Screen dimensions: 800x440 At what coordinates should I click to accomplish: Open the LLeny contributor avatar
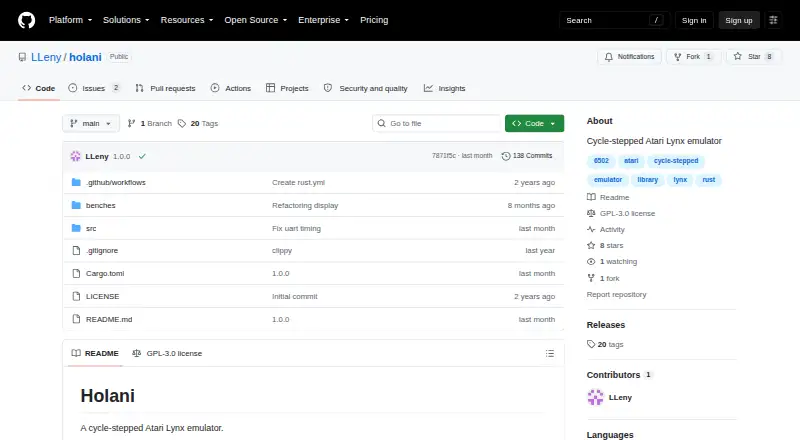[x=595, y=397]
